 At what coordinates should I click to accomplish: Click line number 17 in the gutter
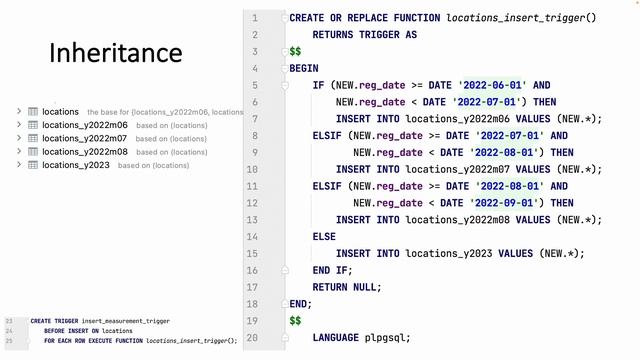point(252,287)
